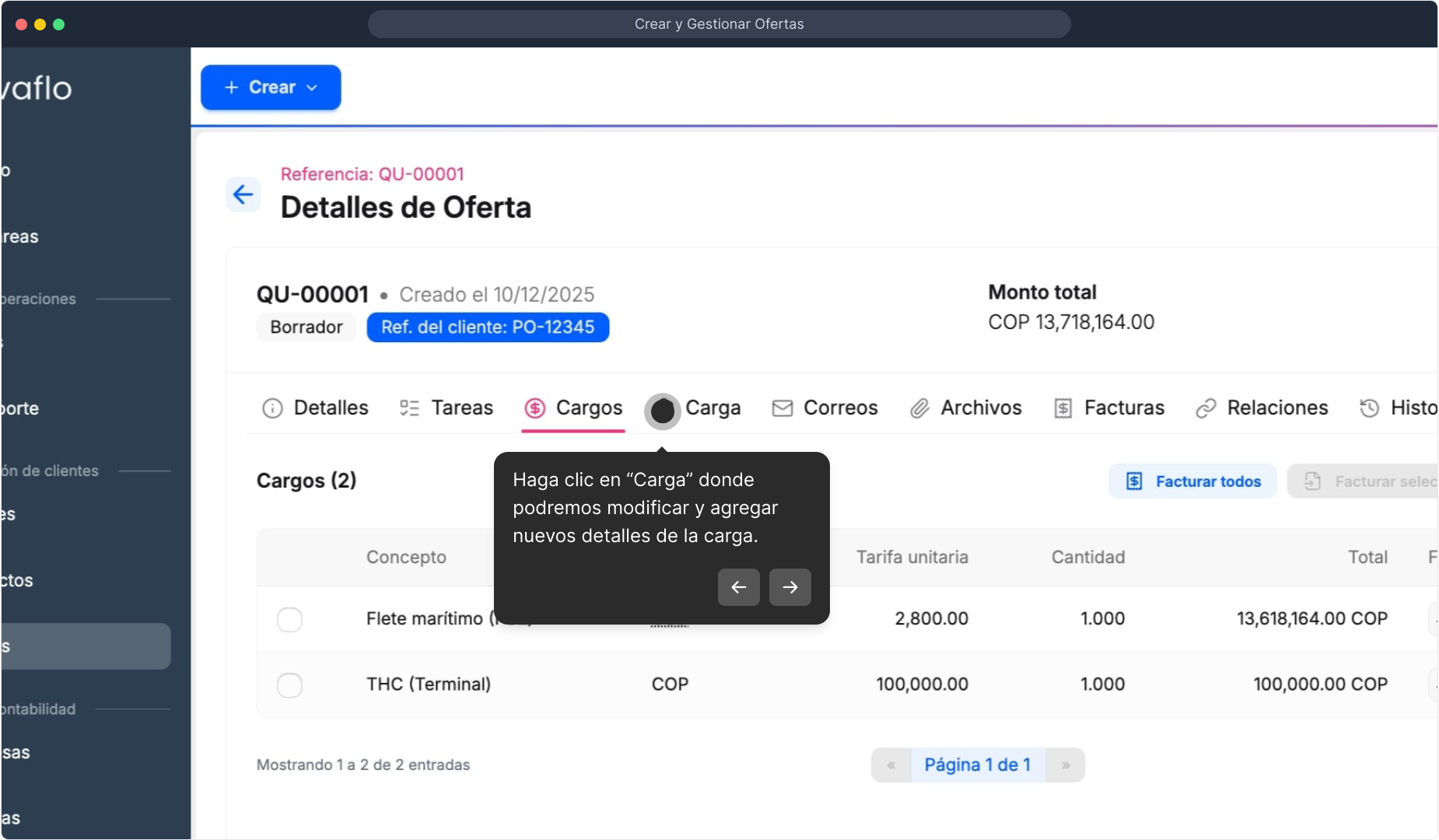
Task: Click the client reference PO-12345 badge
Action: tap(488, 327)
